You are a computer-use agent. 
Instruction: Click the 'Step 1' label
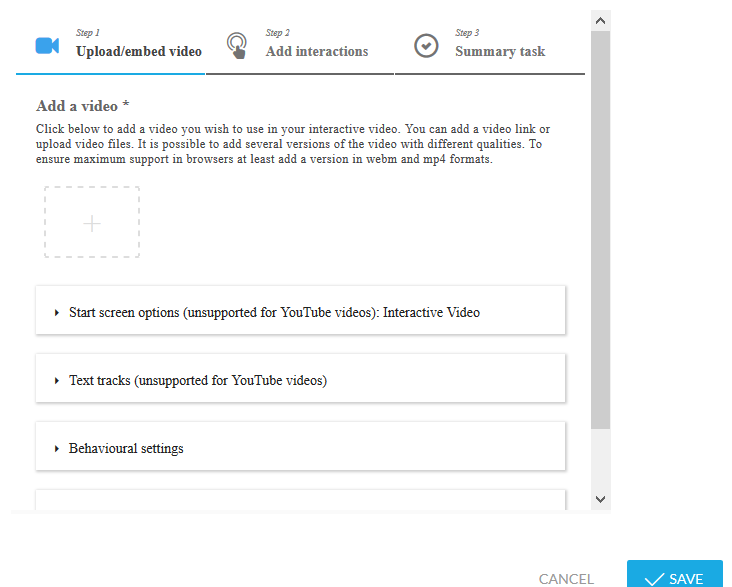[x=88, y=33]
